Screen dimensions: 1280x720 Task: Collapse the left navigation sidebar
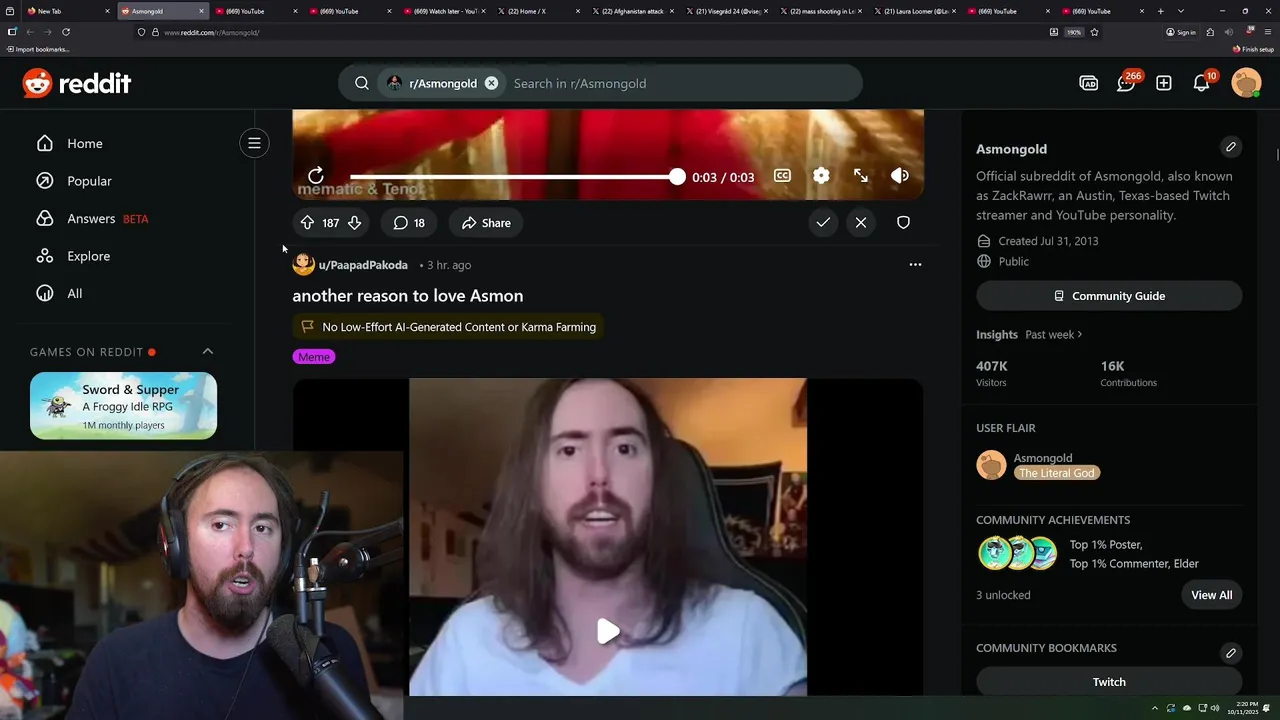pyautogui.click(x=254, y=143)
